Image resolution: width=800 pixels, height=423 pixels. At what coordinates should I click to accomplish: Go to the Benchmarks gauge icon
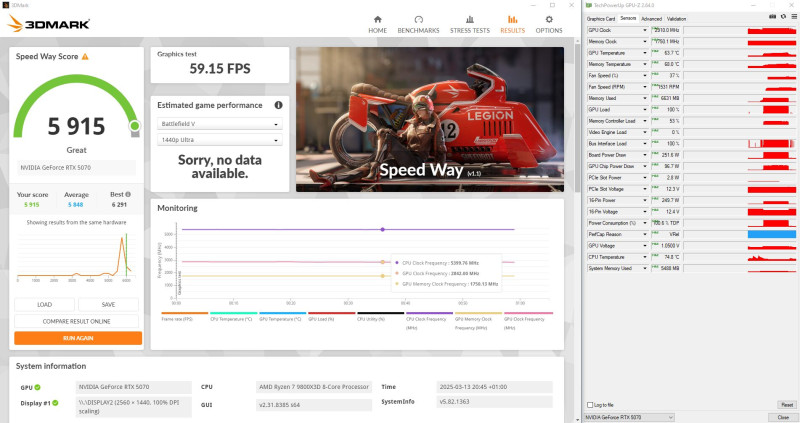click(418, 19)
